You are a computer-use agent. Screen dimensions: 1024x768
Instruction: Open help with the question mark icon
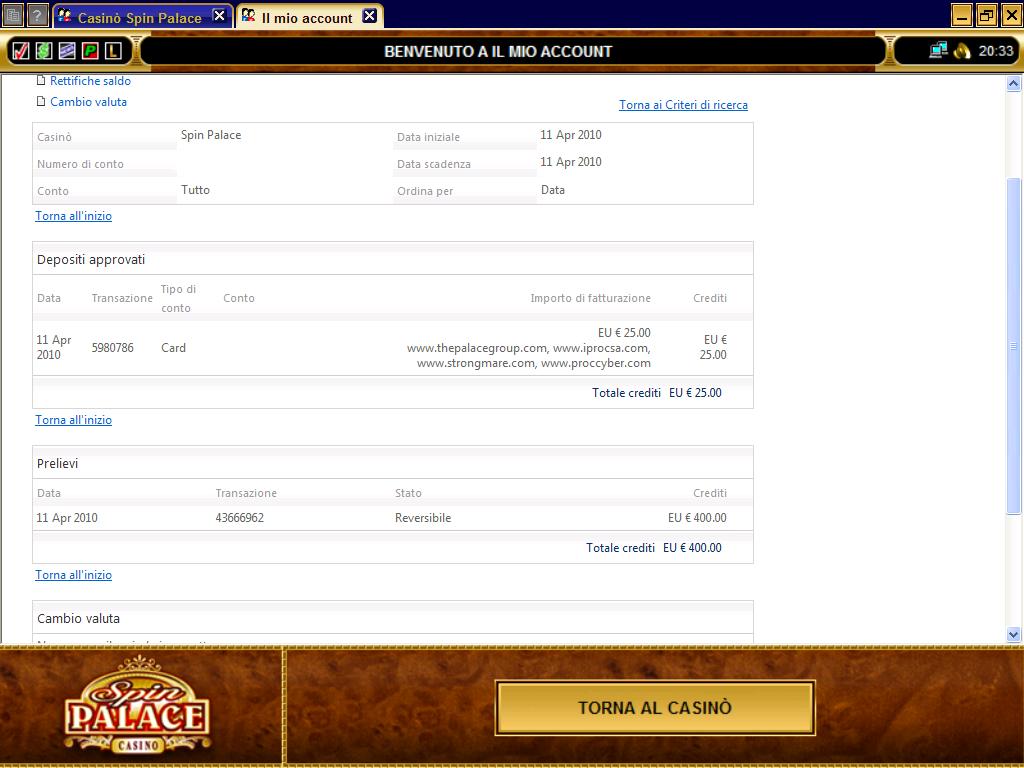point(39,14)
